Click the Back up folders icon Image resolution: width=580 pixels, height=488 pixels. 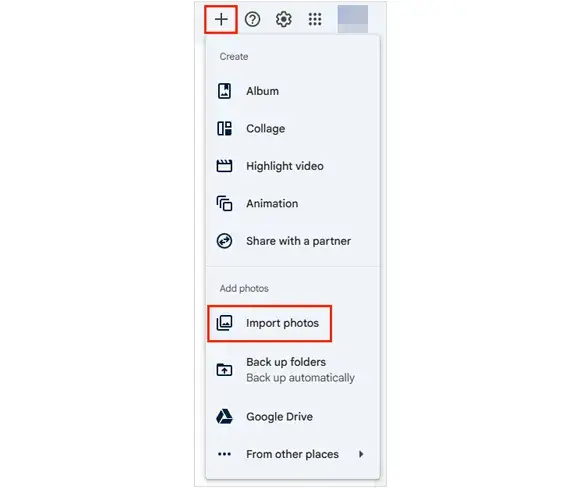pos(224,370)
